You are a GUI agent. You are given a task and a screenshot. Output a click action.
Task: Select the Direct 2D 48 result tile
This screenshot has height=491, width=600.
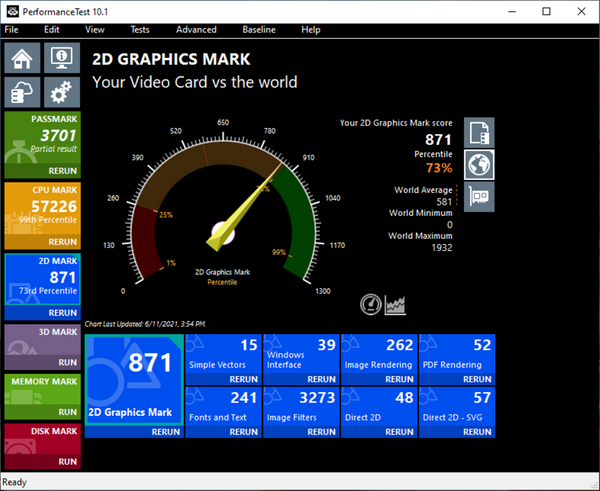(x=379, y=406)
